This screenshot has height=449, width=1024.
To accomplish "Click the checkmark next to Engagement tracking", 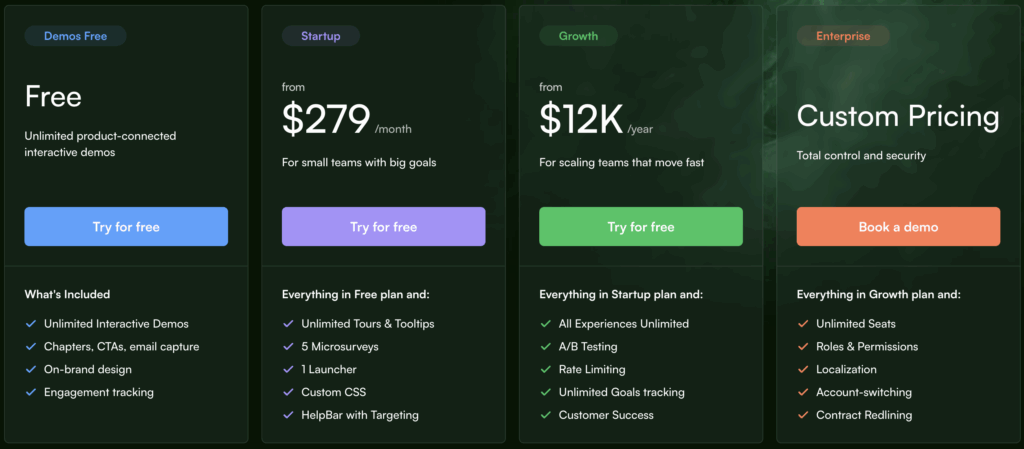I will [x=30, y=393].
